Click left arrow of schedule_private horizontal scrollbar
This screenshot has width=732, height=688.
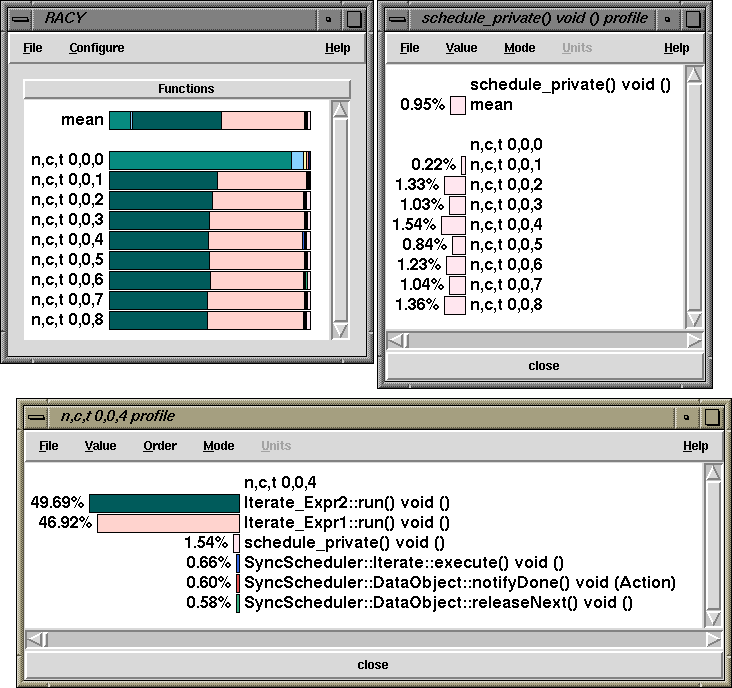[x=395, y=341]
